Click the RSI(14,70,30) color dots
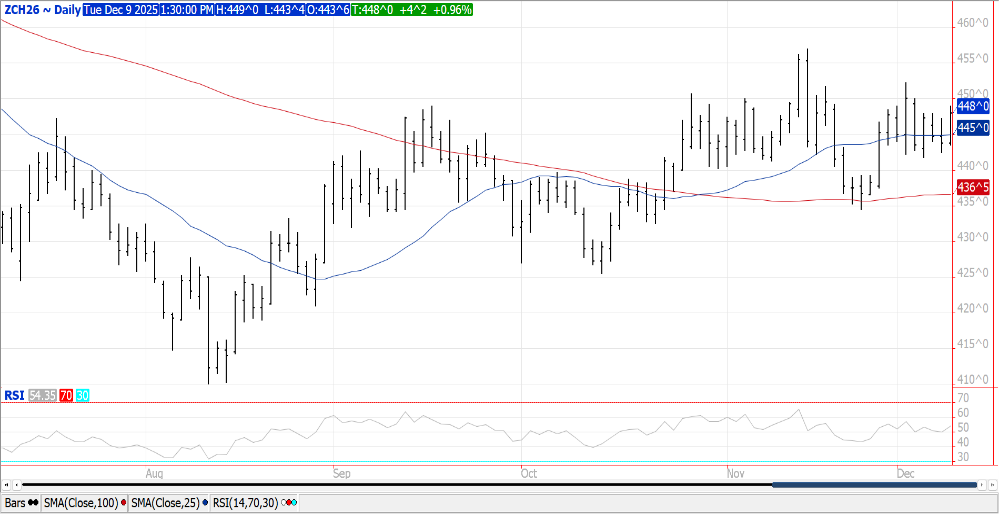The width and height of the screenshot is (999, 514). coord(291,502)
